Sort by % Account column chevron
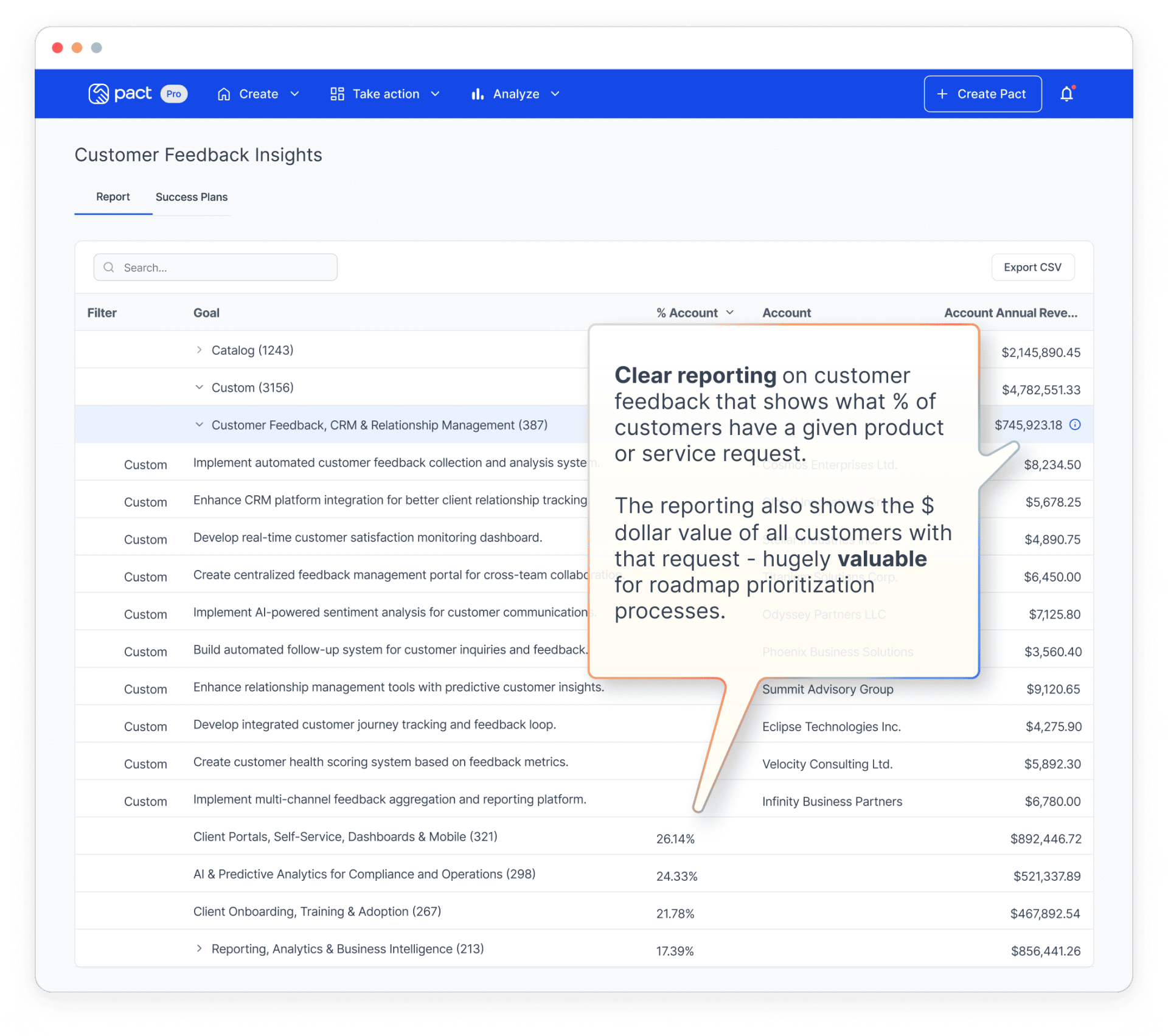 pyautogui.click(x=730, y=313)
